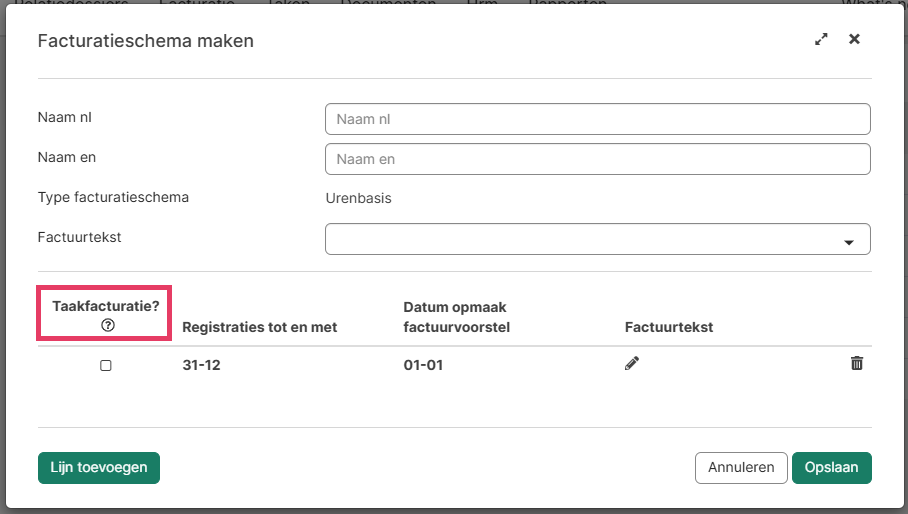The height and width of the screenshot is (514, 908).
Task: Close the Facturatieschema maken dialog
Action: coord(854,40)
